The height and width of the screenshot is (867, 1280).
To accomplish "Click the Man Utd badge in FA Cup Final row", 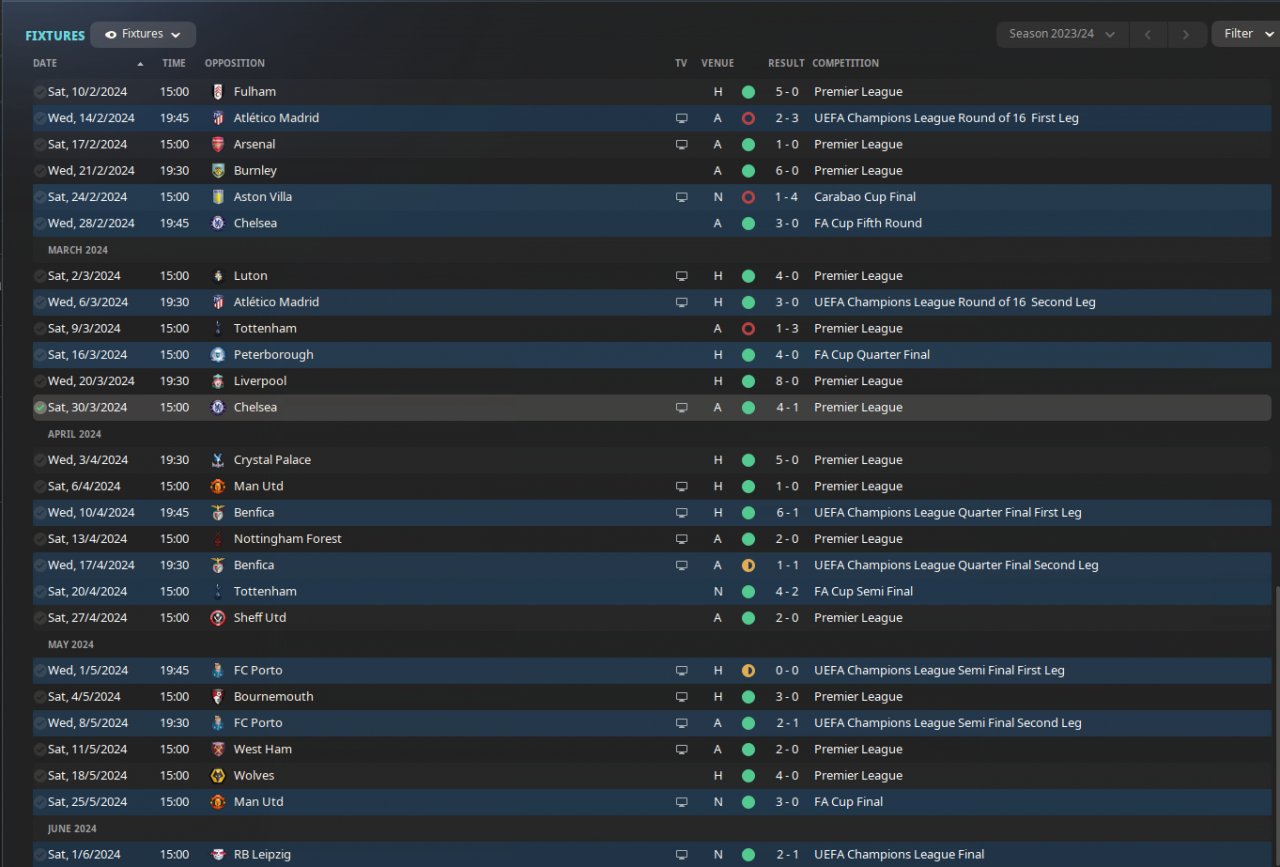I will [x=218, y=802].
